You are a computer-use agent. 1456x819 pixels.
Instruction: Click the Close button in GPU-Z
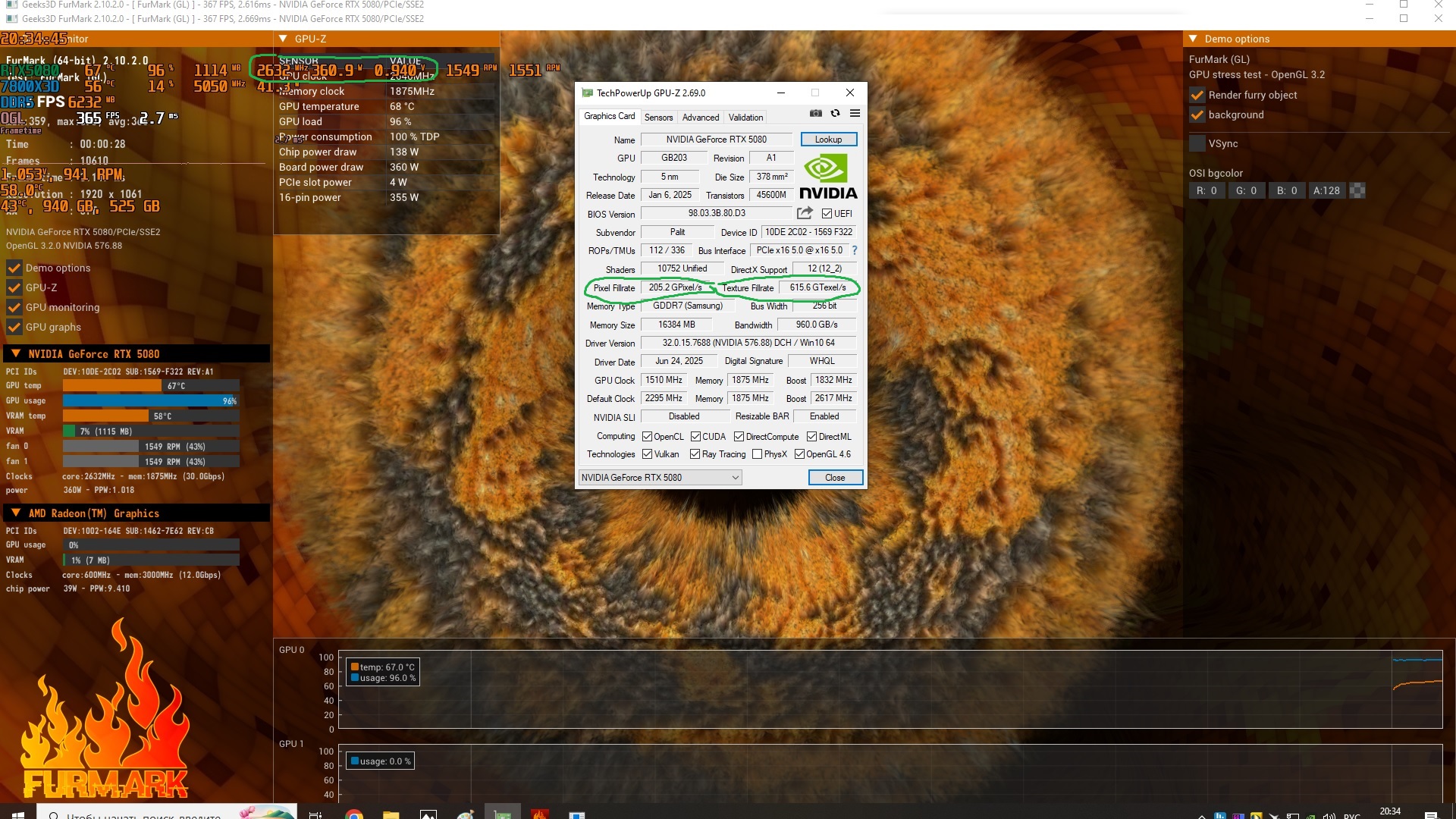coord(835,477)
